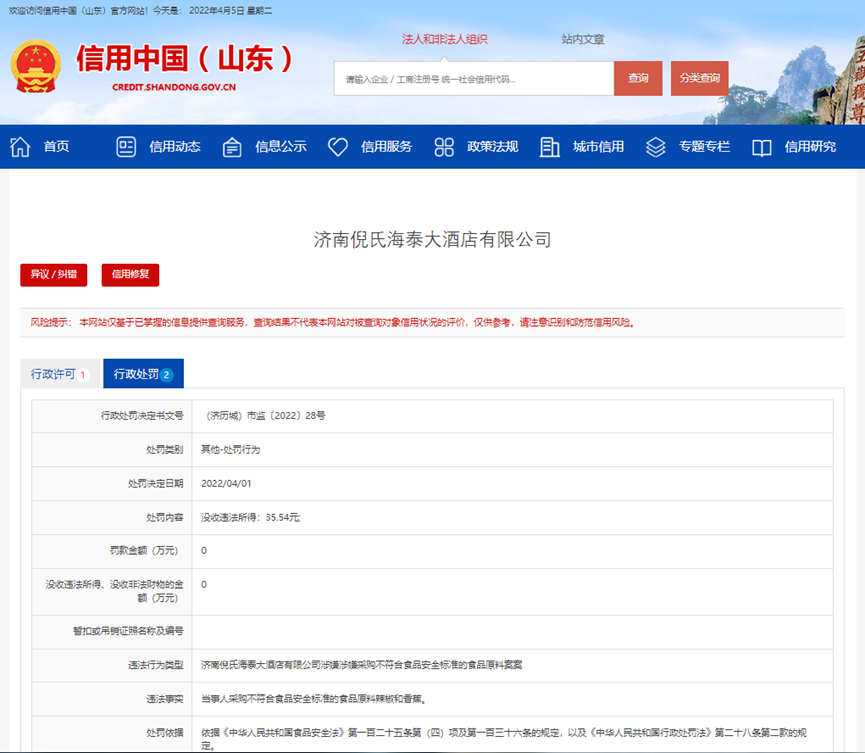Click the 专题专栏 layers icon
The image size is (865, 753).
click(655, 147)
